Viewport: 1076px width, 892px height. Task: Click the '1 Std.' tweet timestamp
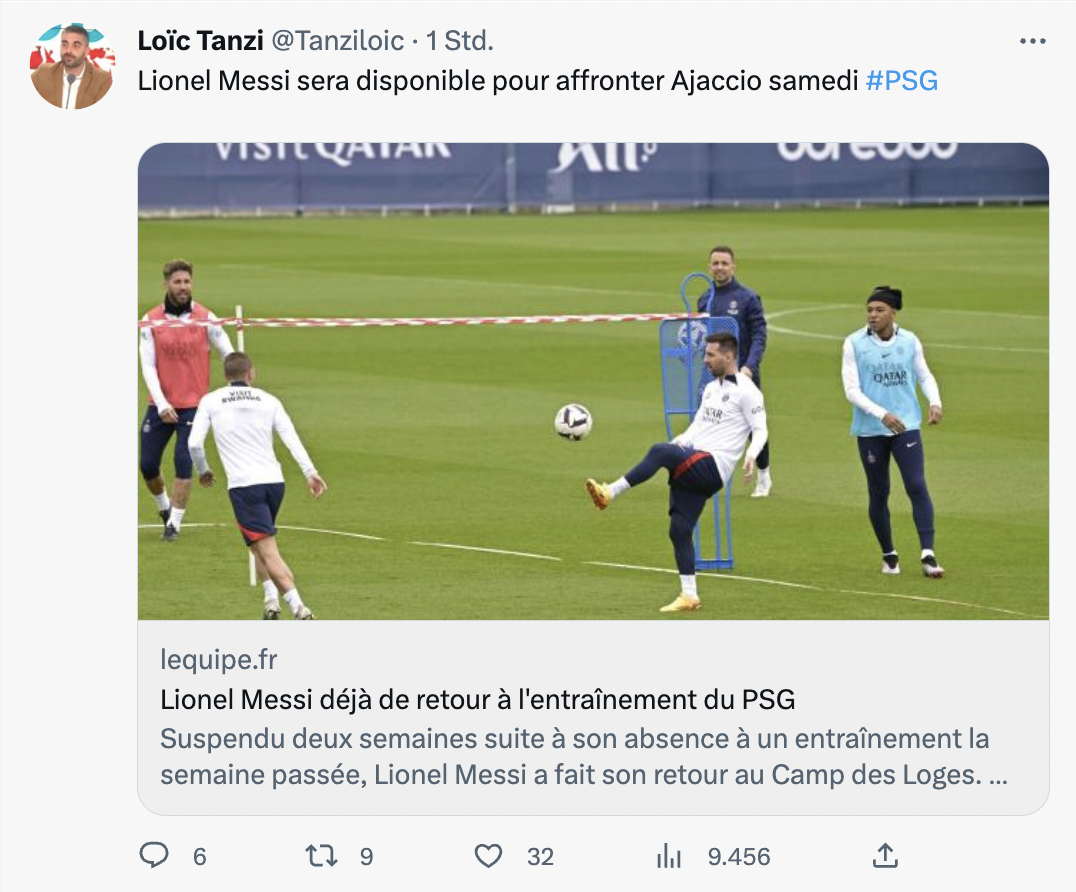click(x=460, y=41)
